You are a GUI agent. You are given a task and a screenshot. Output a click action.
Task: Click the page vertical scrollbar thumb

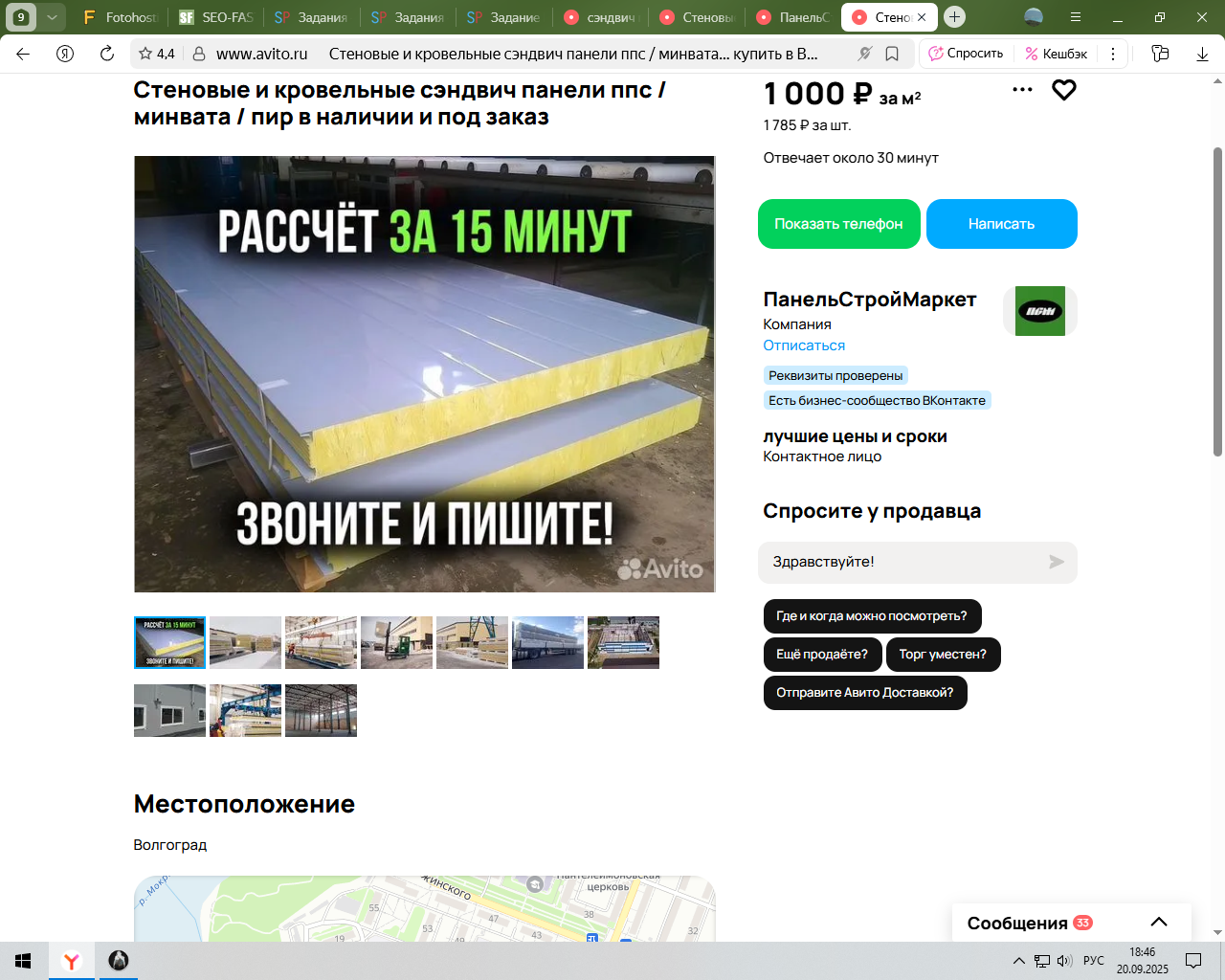coord(1217,301)
